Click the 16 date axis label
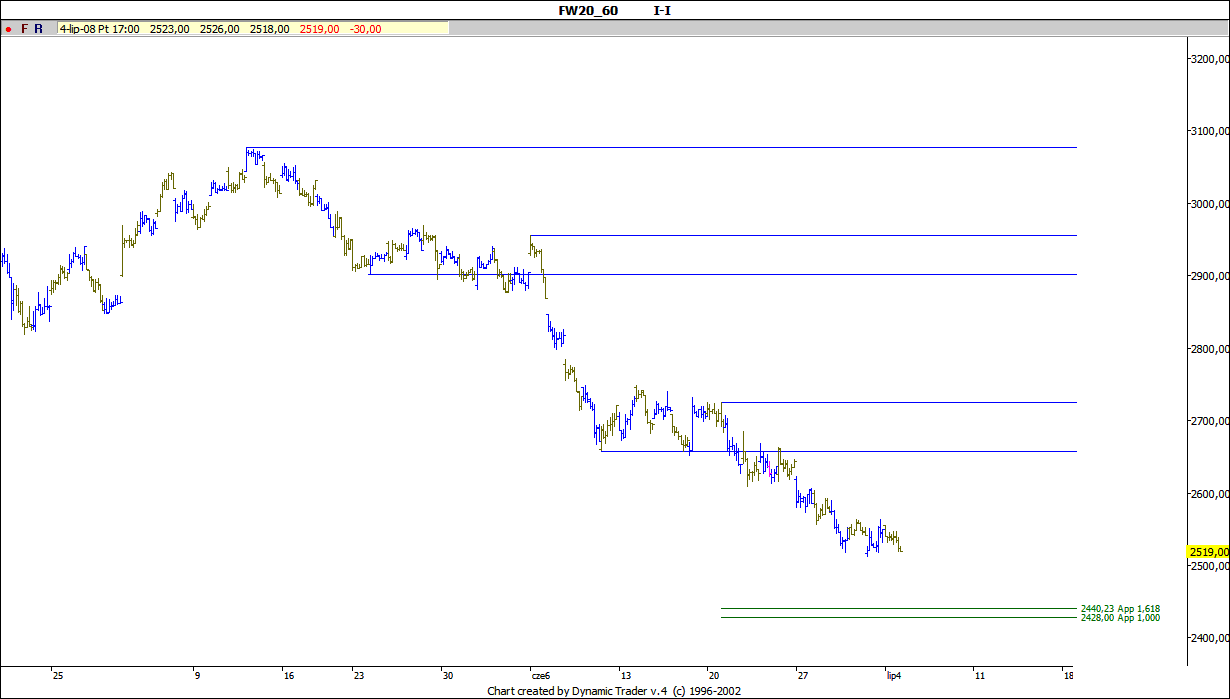 coord(288,675)
